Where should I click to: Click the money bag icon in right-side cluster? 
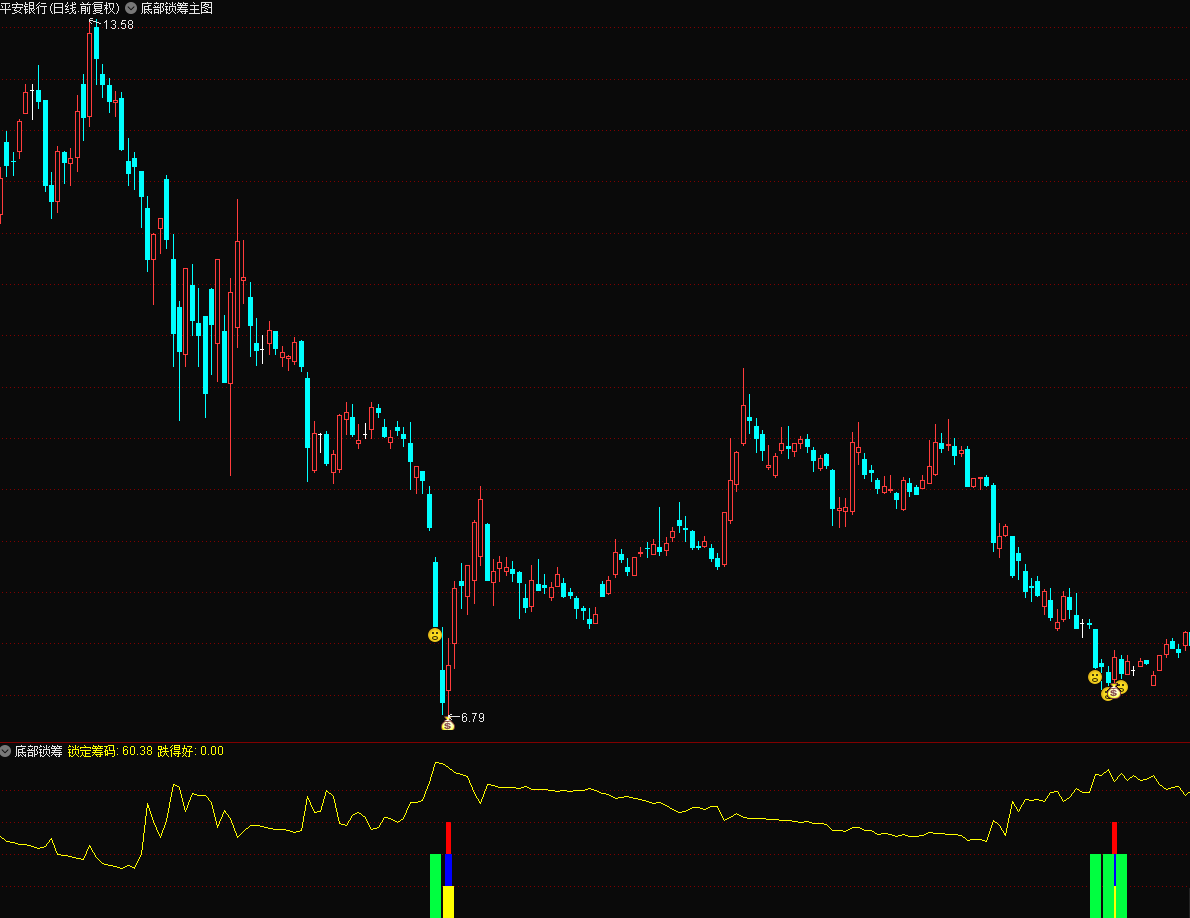point(1113,691)
